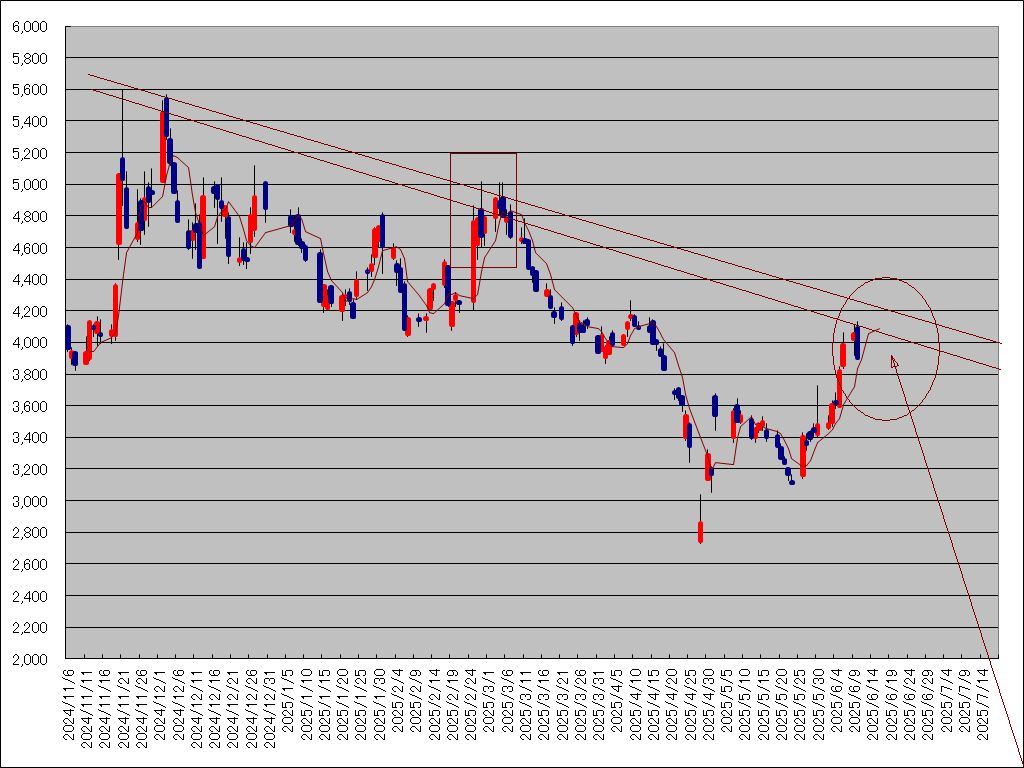Click the 2024/12/1 date label
Viewport: 1024px width, 768px height.
pyautogui.click(x=160, y=704)
